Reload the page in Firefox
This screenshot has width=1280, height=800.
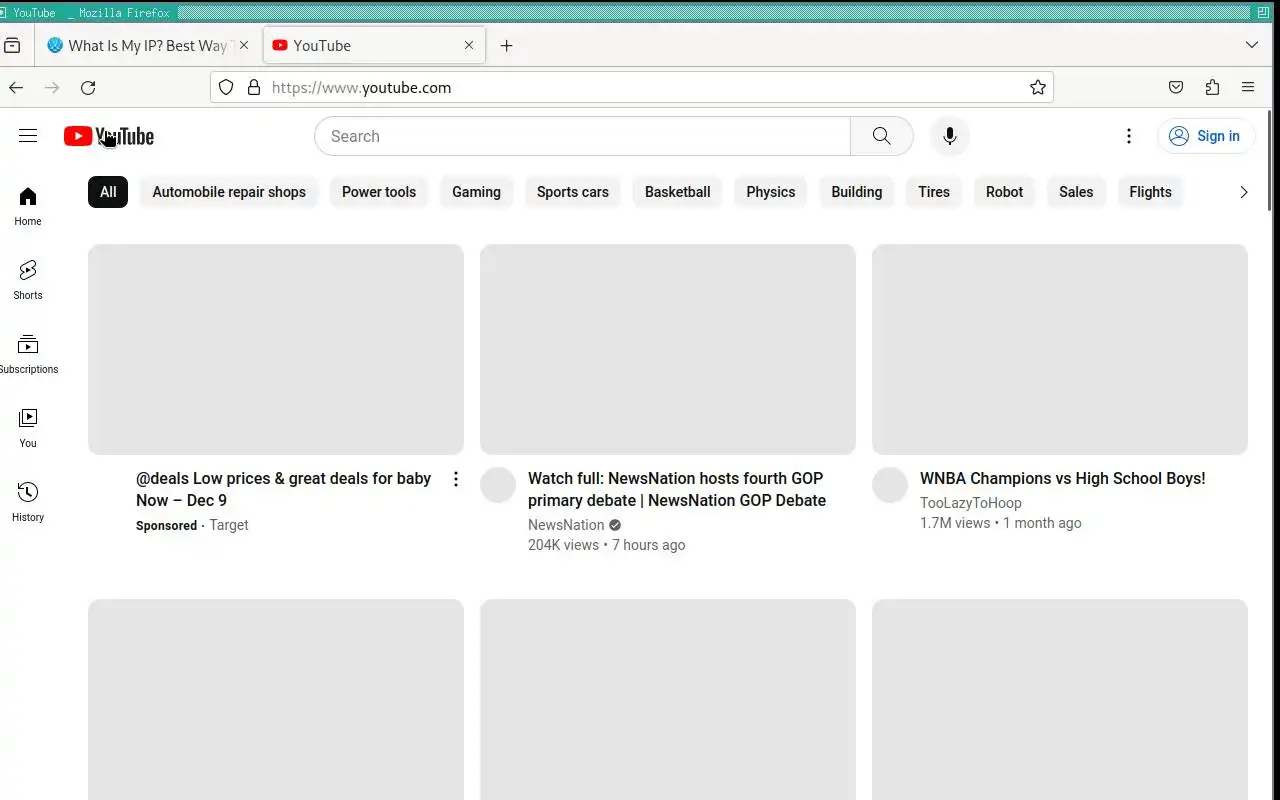(x=88, y=88)
